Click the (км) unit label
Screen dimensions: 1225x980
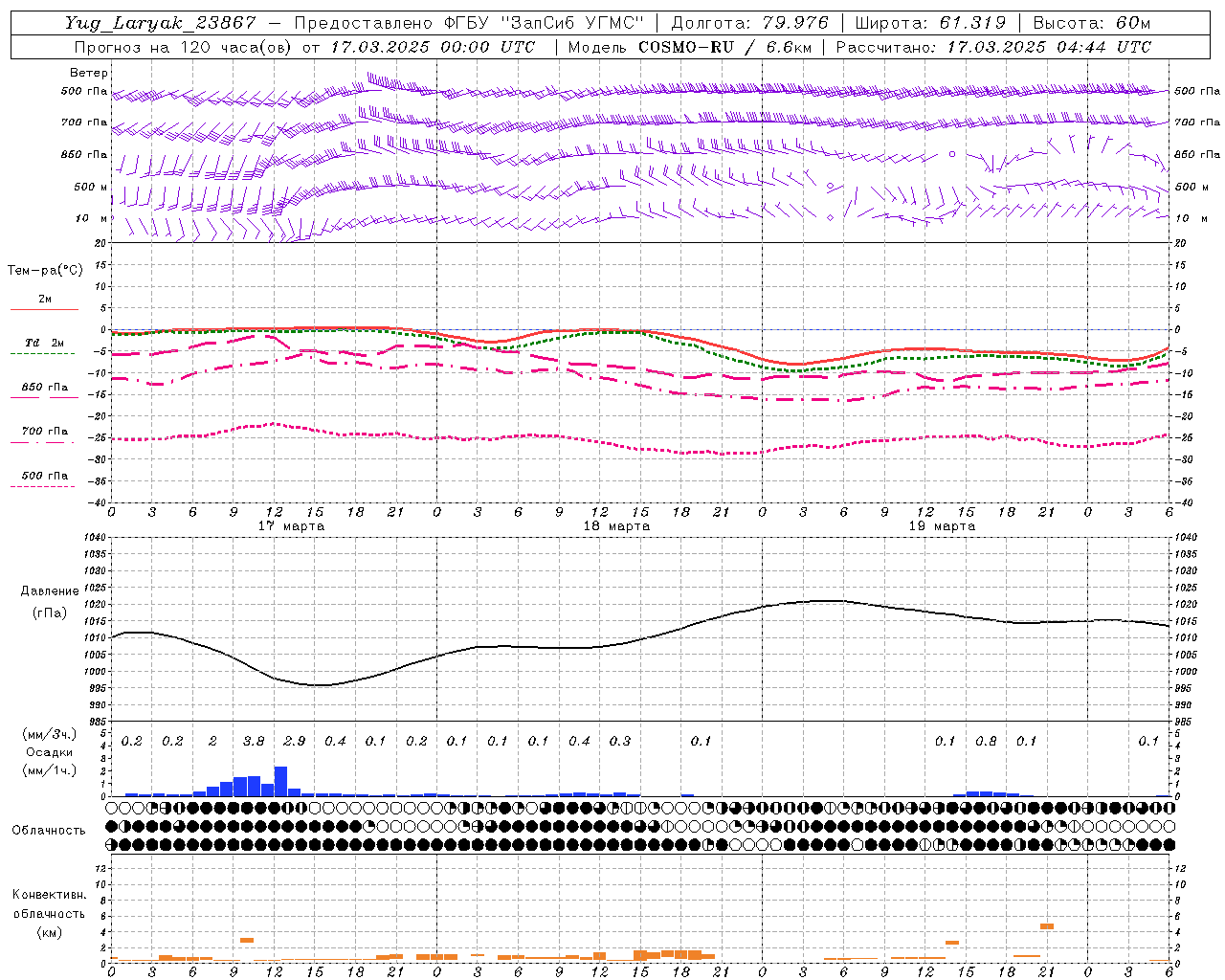pos(49,932)
